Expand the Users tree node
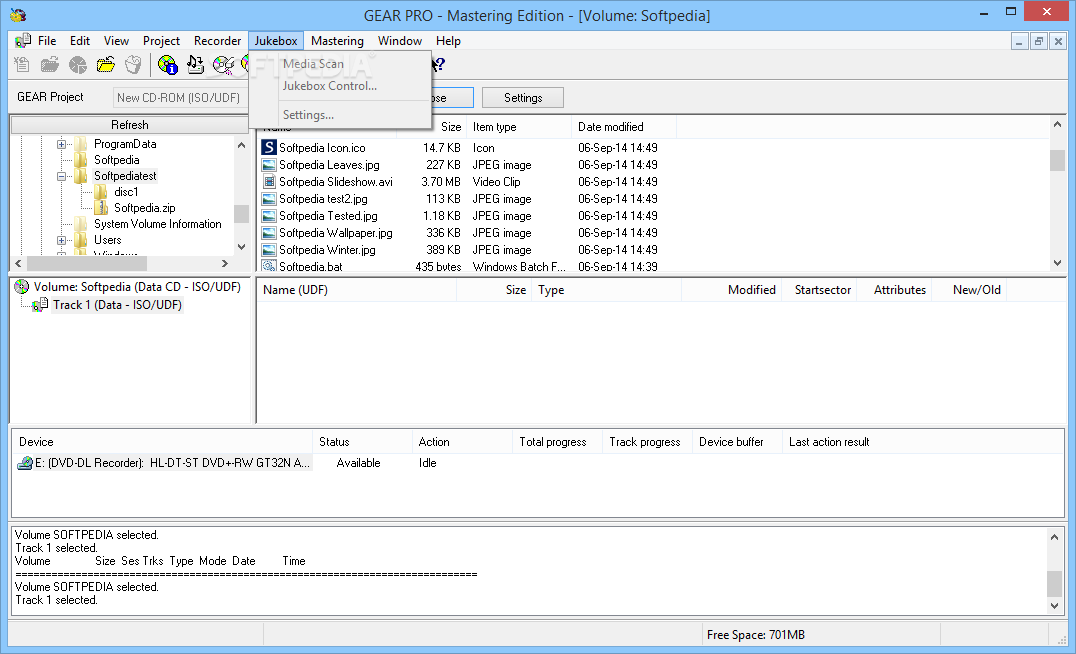This screenshot has height=654, width=1076. pos(61,240)
